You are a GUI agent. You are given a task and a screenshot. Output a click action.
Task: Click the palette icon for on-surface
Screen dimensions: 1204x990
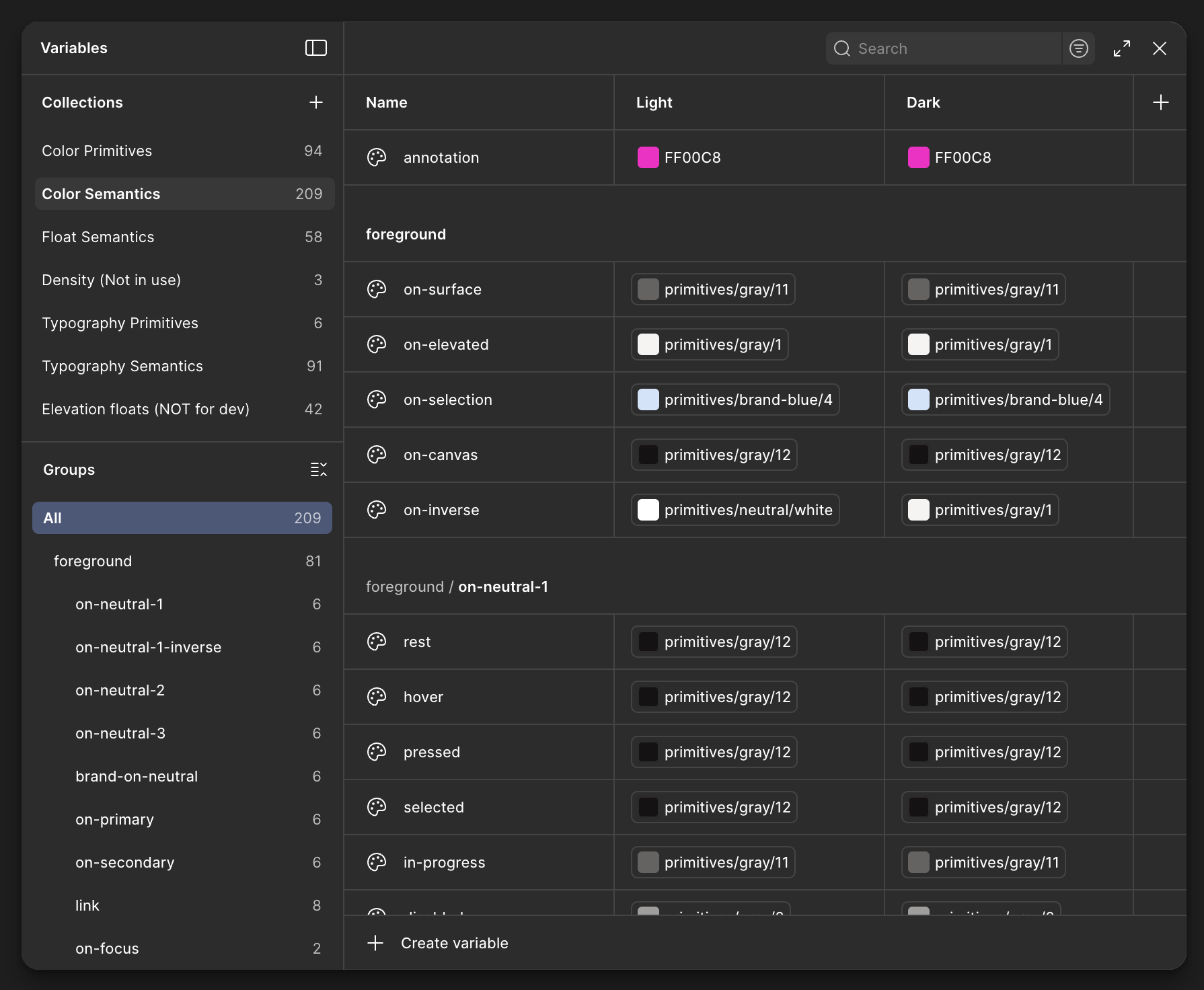click(x=377, y=289)
